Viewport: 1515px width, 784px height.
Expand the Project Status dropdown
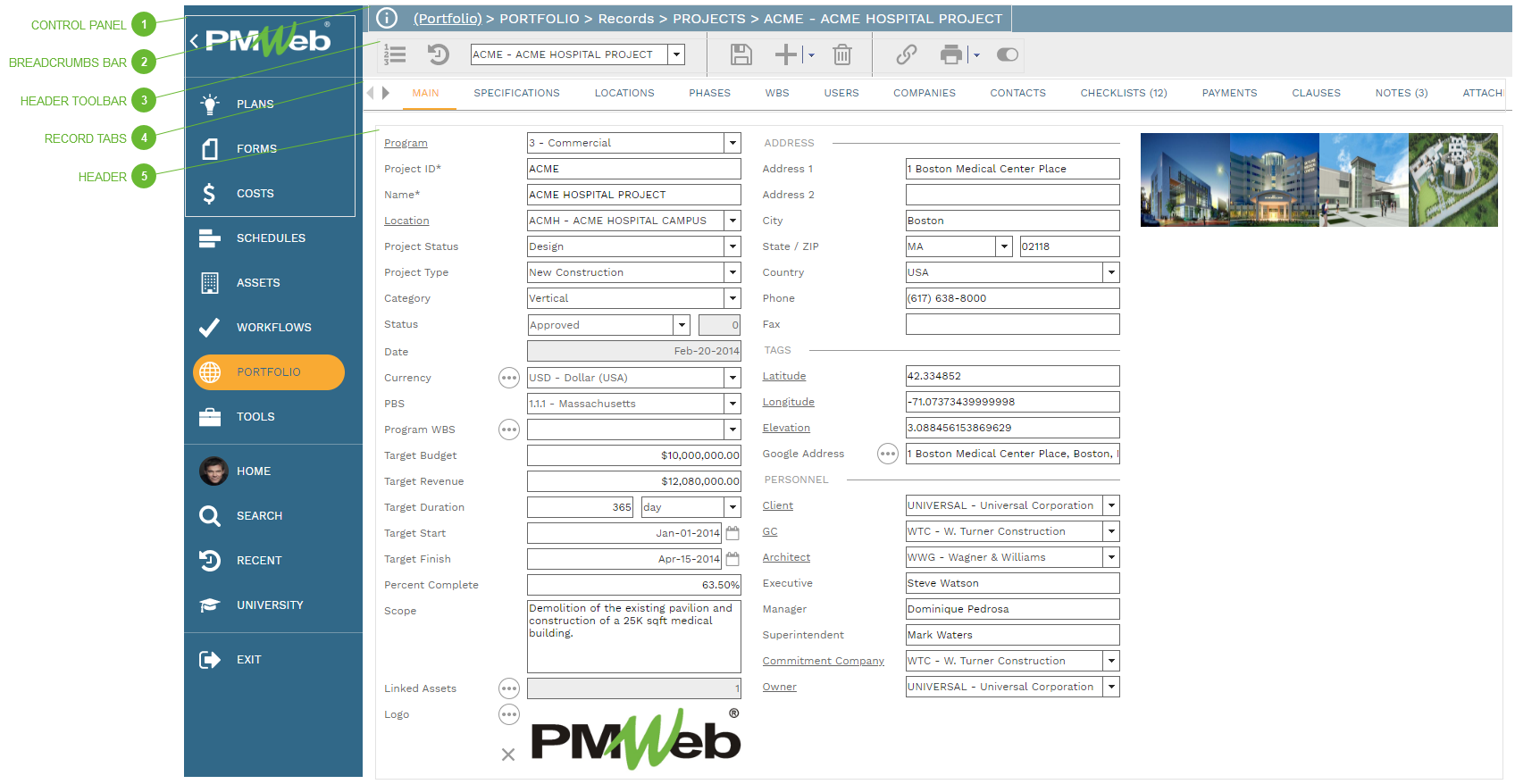pos(732,246)
